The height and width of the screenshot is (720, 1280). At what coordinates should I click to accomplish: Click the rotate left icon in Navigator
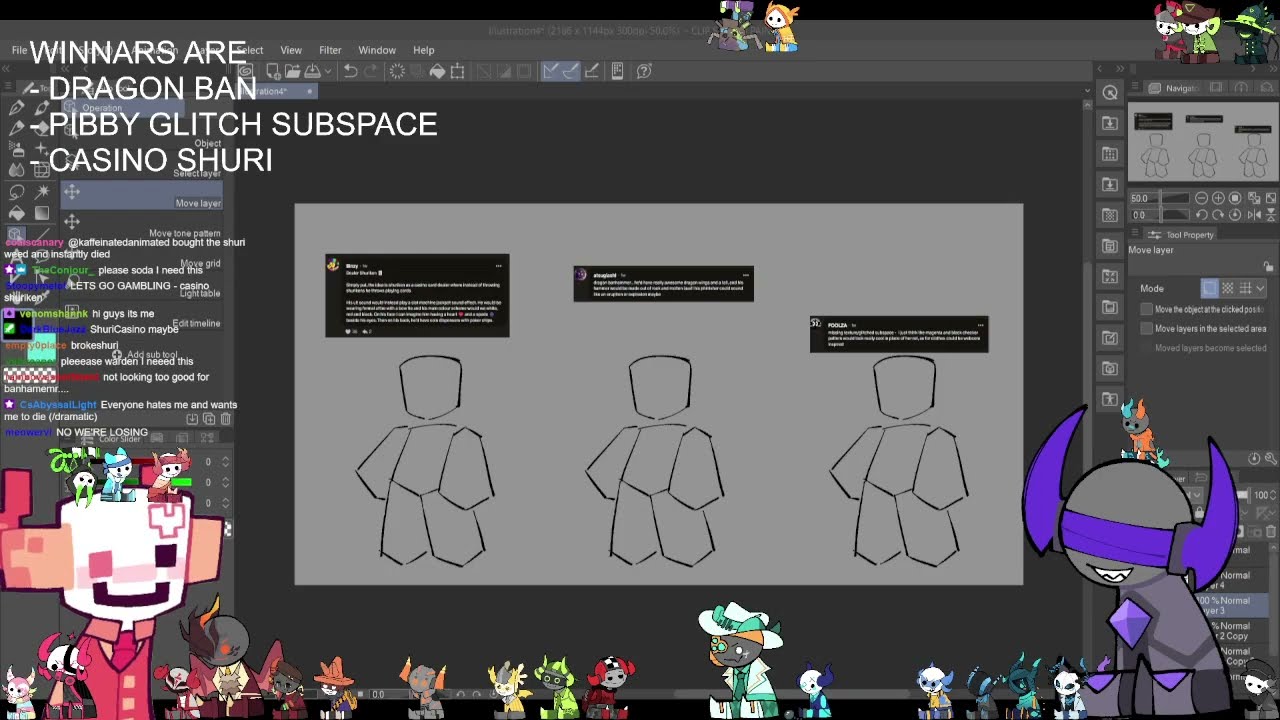pos(1201,215)
